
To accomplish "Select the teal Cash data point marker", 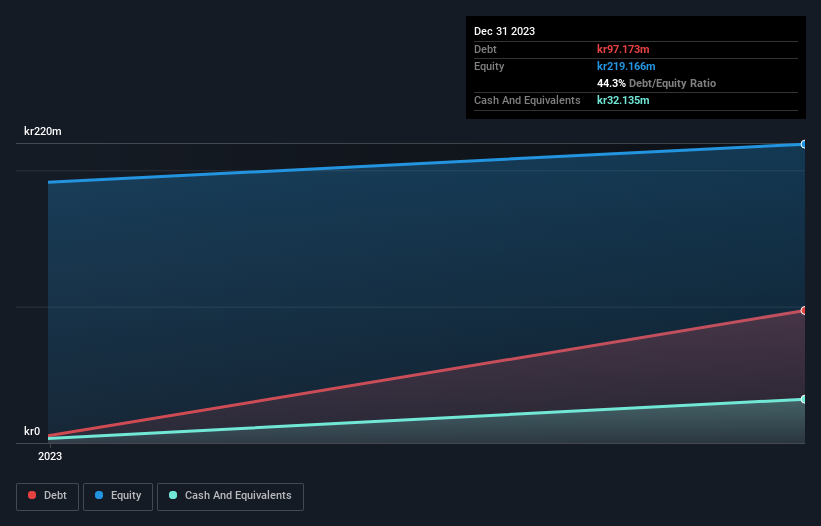I will point(804,399).
